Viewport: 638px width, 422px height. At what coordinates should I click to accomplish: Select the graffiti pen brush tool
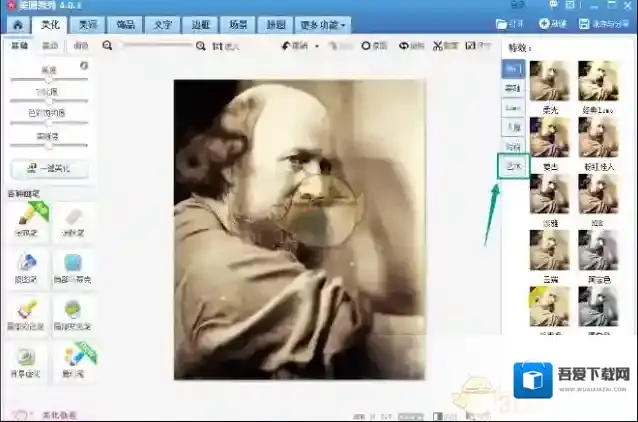[27, 222]
